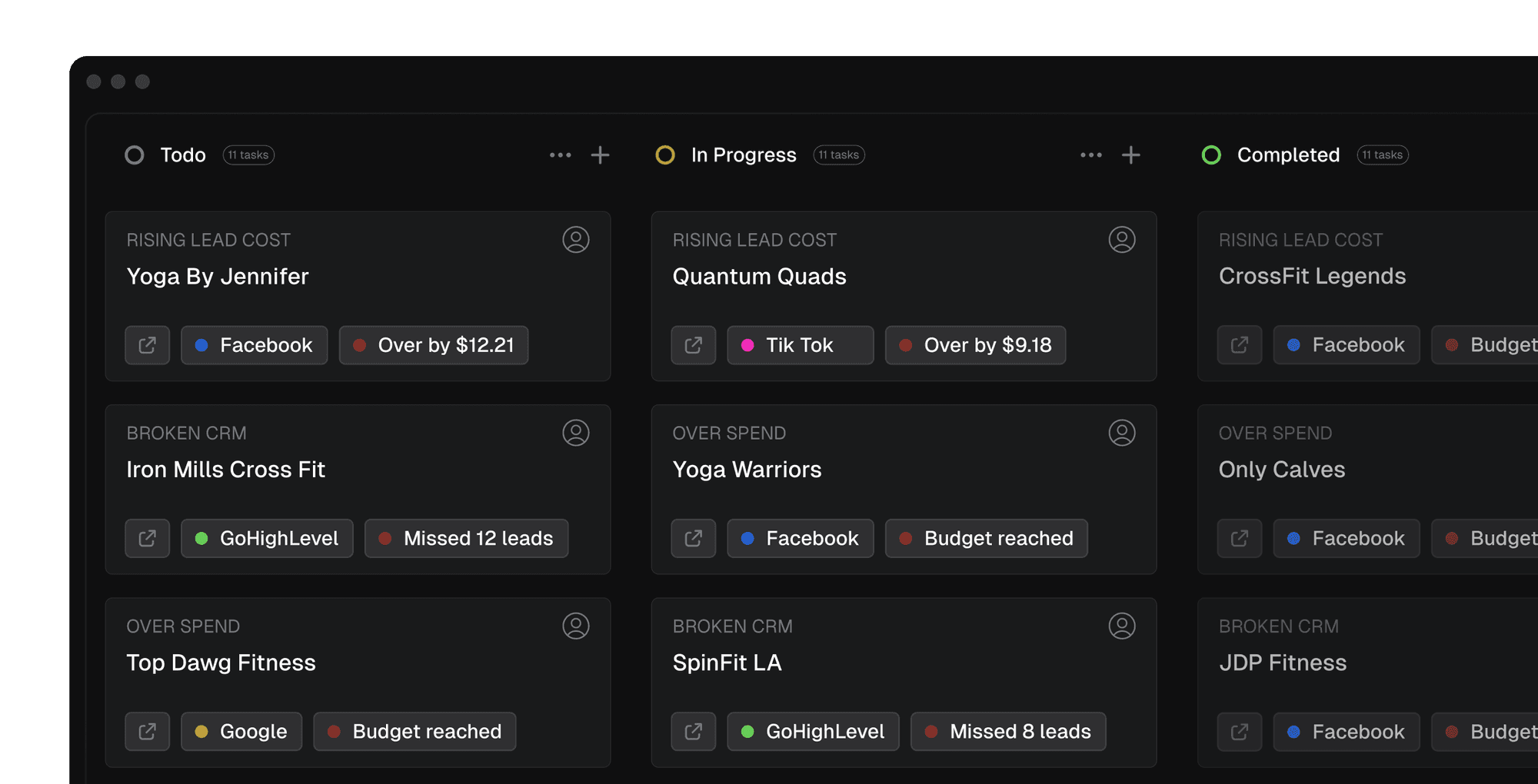The image size is (1538, 784).
Task: Select Missed 8 leads tag
Action: (1009, 732)
